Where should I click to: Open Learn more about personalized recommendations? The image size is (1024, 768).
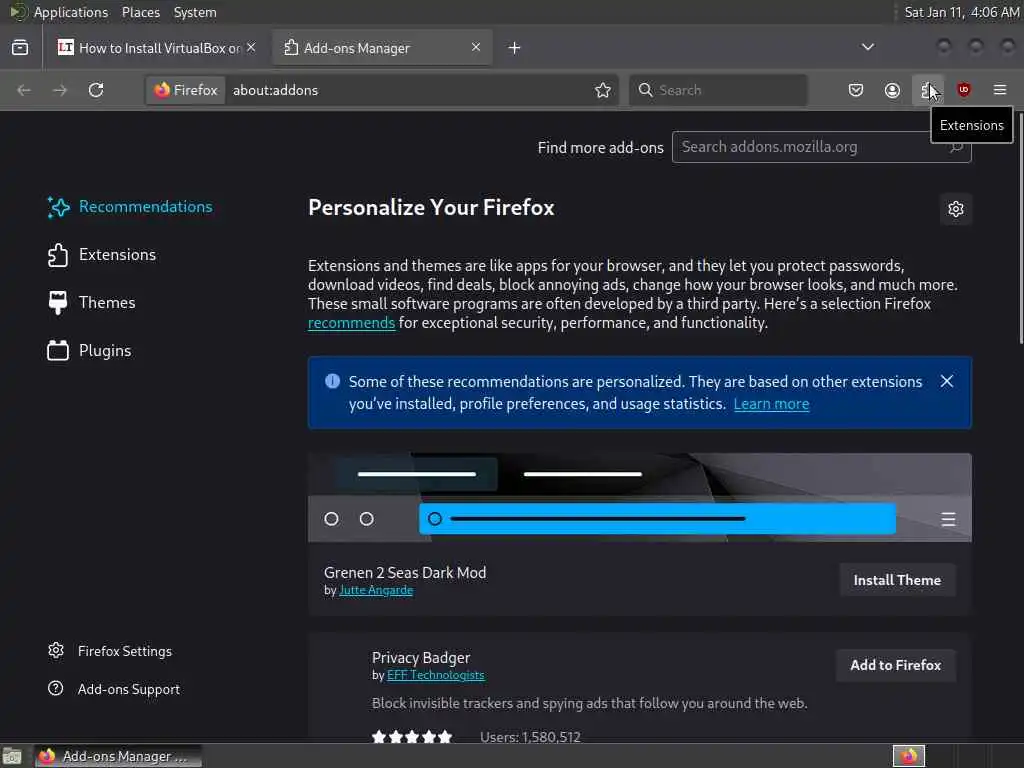click(x=771, y=404)
